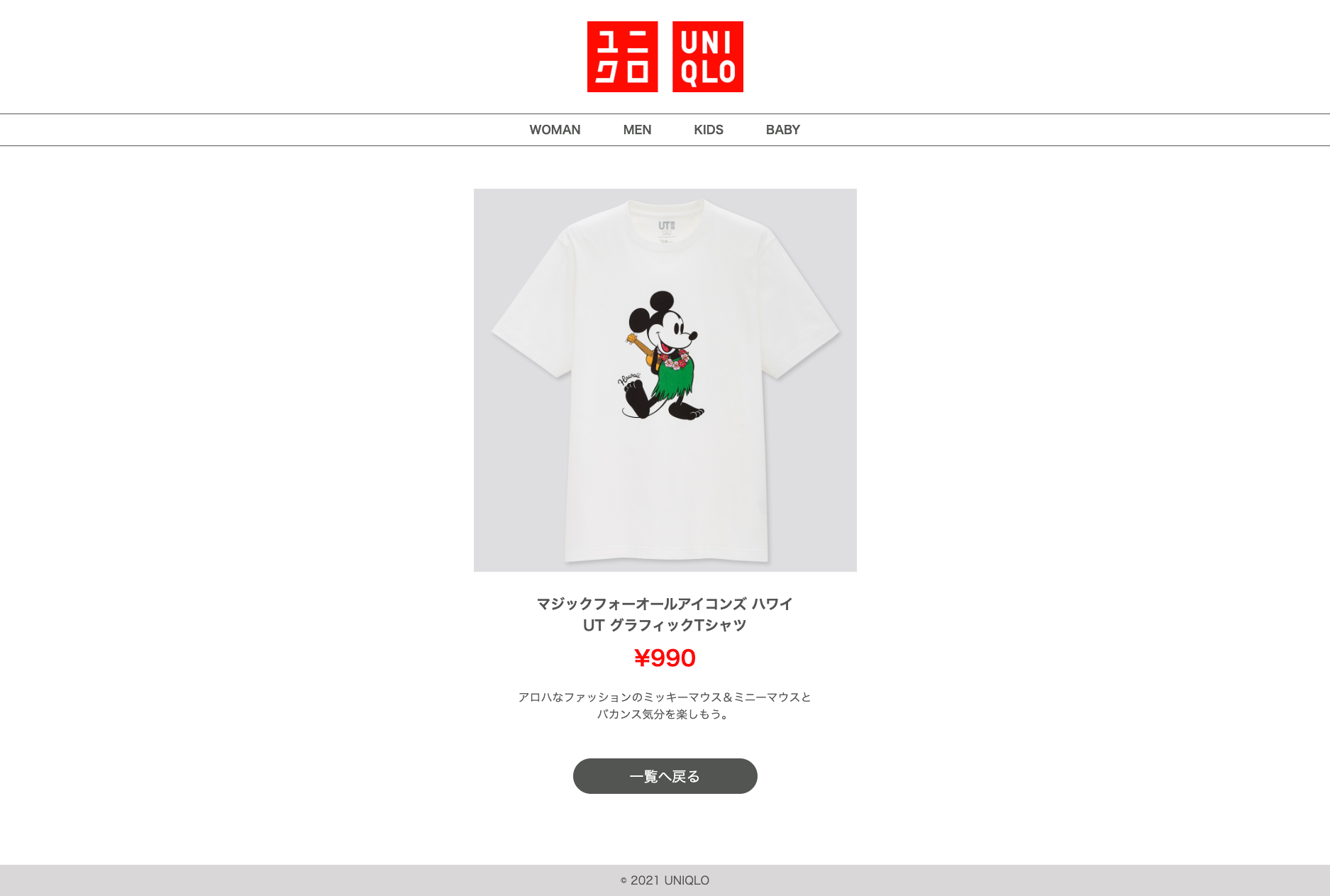The height and width of the screenshot is (896, 1330).
Task: Select the BABY navigation item
Action: point(783,130)
